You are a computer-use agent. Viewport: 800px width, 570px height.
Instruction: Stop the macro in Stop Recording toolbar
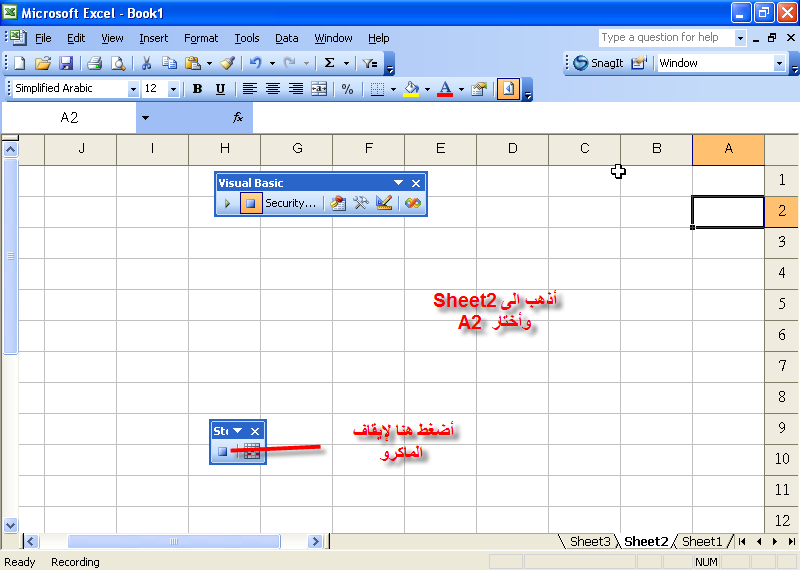222,451
